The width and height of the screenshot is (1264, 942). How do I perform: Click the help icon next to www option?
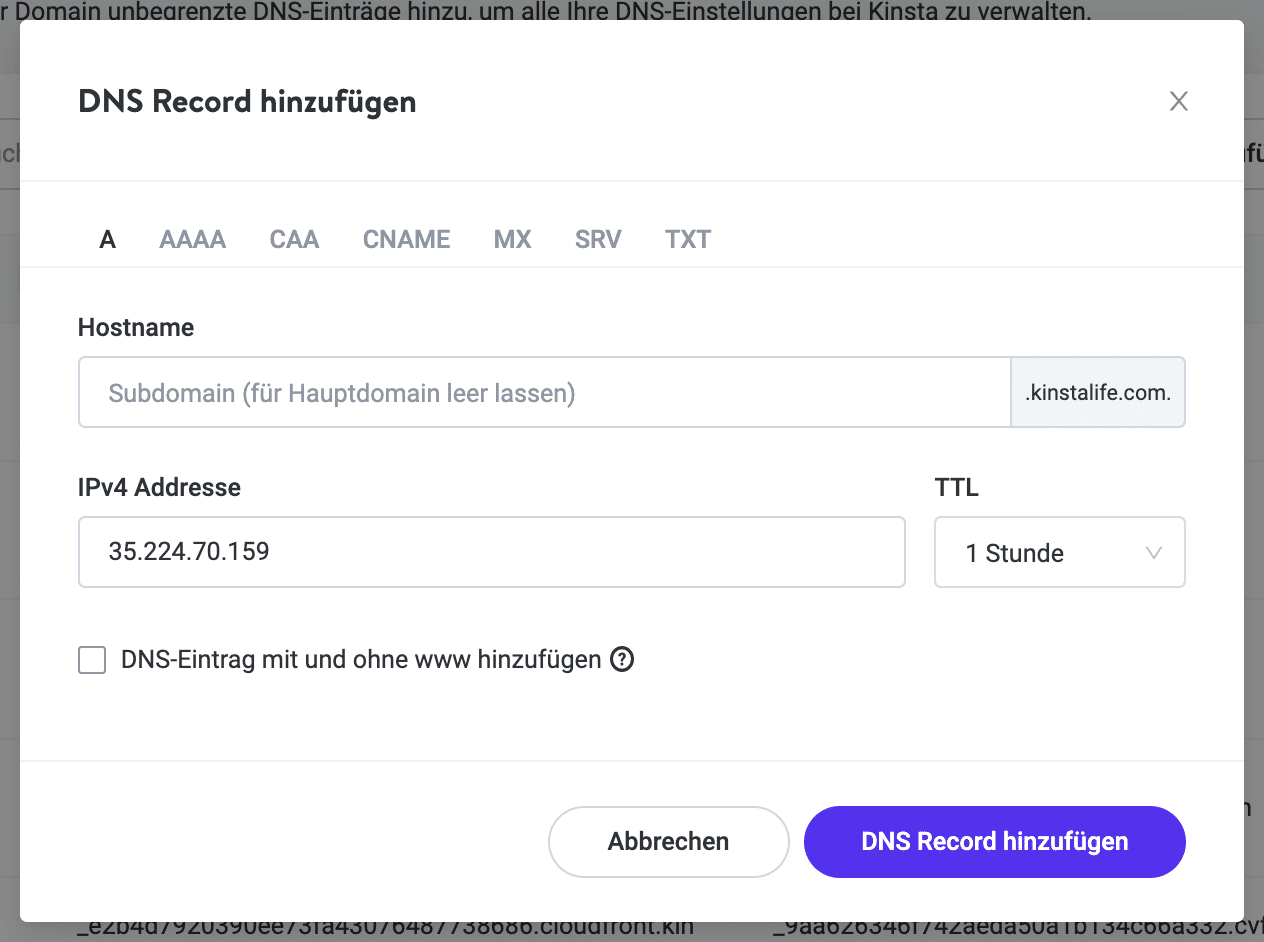coord(621,659)
